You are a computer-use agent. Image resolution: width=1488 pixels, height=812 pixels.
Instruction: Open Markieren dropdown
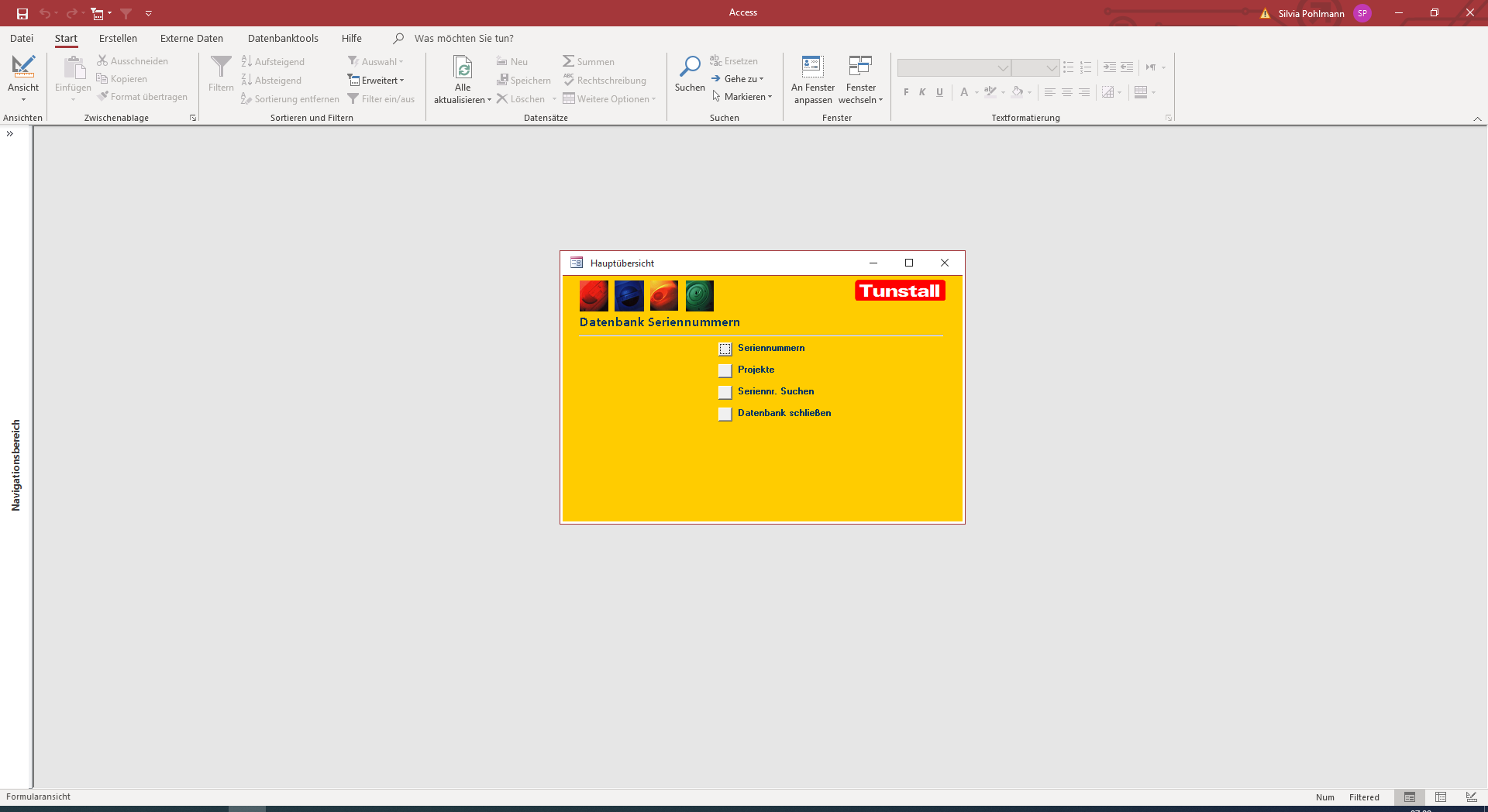[742, 97]
